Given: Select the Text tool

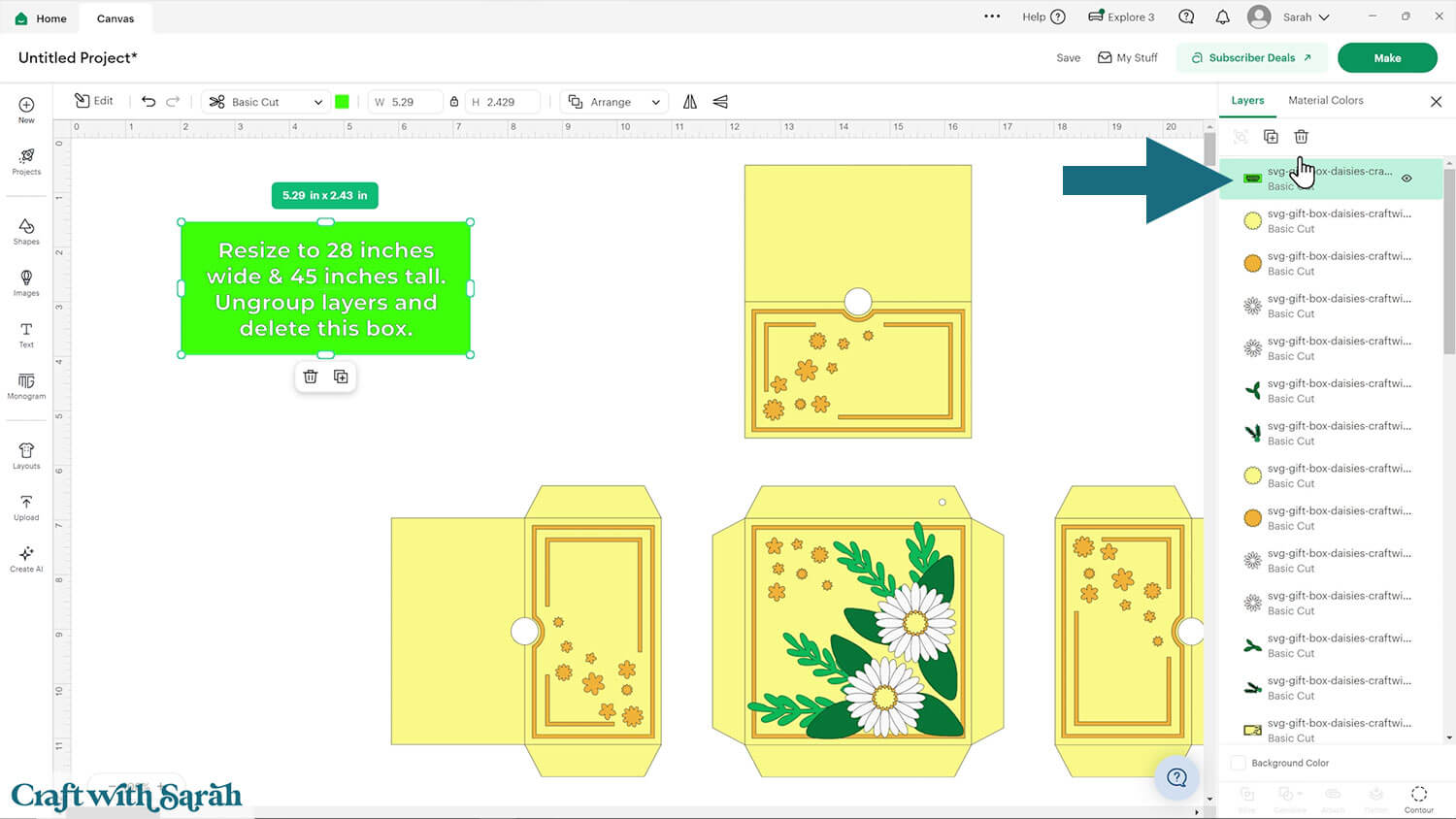Looking at the screenshot, I should 26,334.
